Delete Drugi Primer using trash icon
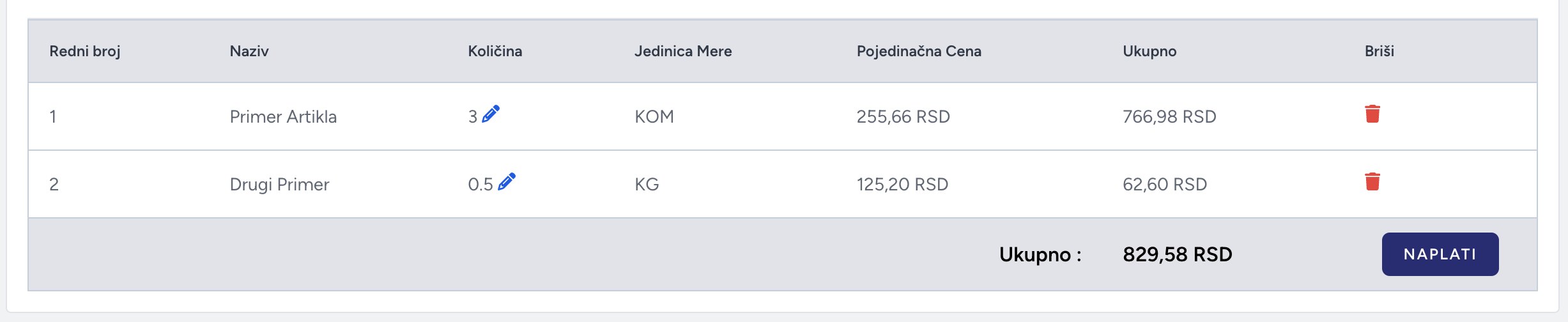Screen dimensions: 1568x322 (x=1372, y=181)
